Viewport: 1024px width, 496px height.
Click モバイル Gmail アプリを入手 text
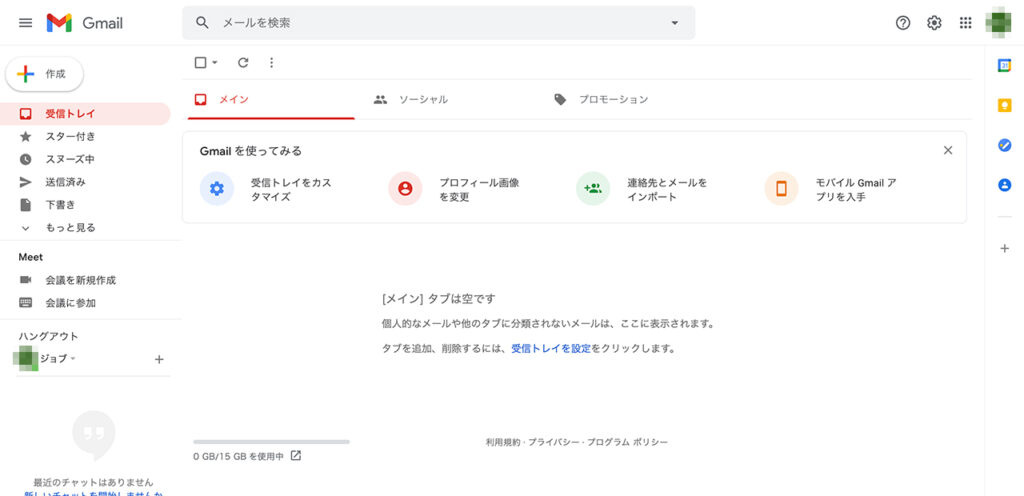[x=856, y=190]
